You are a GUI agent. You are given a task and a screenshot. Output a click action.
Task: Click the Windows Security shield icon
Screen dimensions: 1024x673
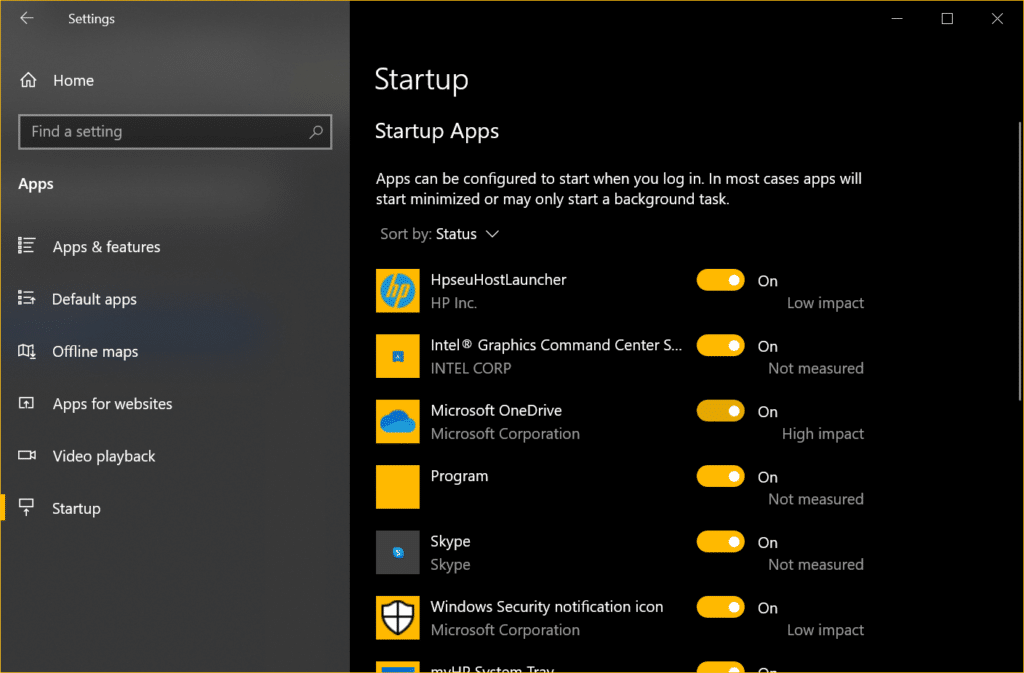[x=398, y=618]
